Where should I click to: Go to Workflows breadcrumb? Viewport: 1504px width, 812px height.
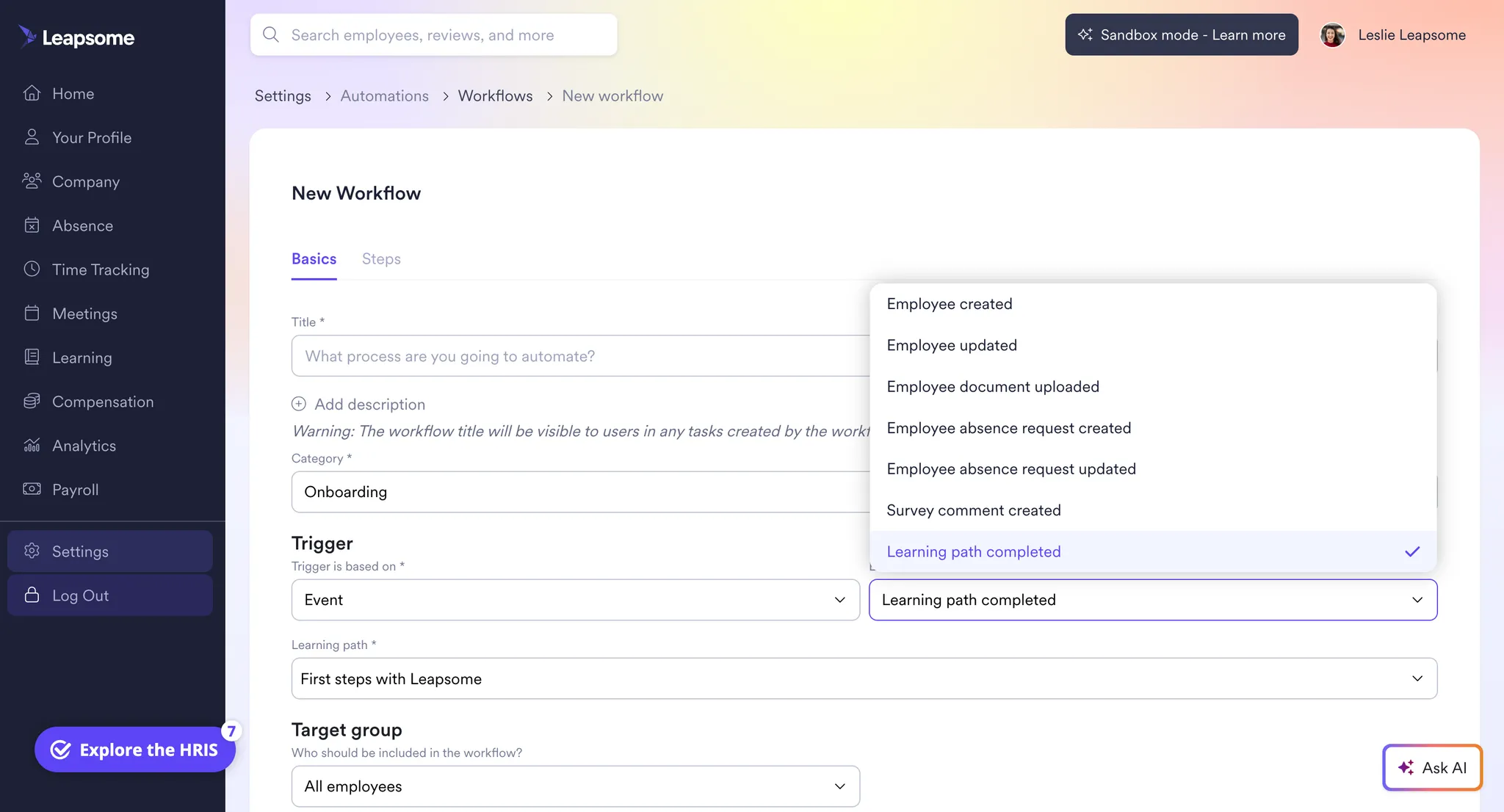click(495, 95)
